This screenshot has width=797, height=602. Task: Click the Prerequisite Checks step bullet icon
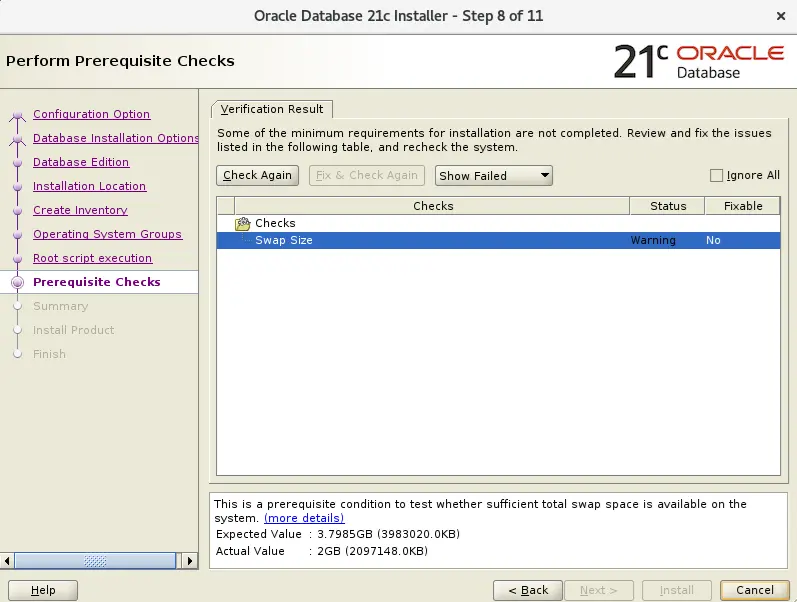pyautogui.click(x=17, y=283)
